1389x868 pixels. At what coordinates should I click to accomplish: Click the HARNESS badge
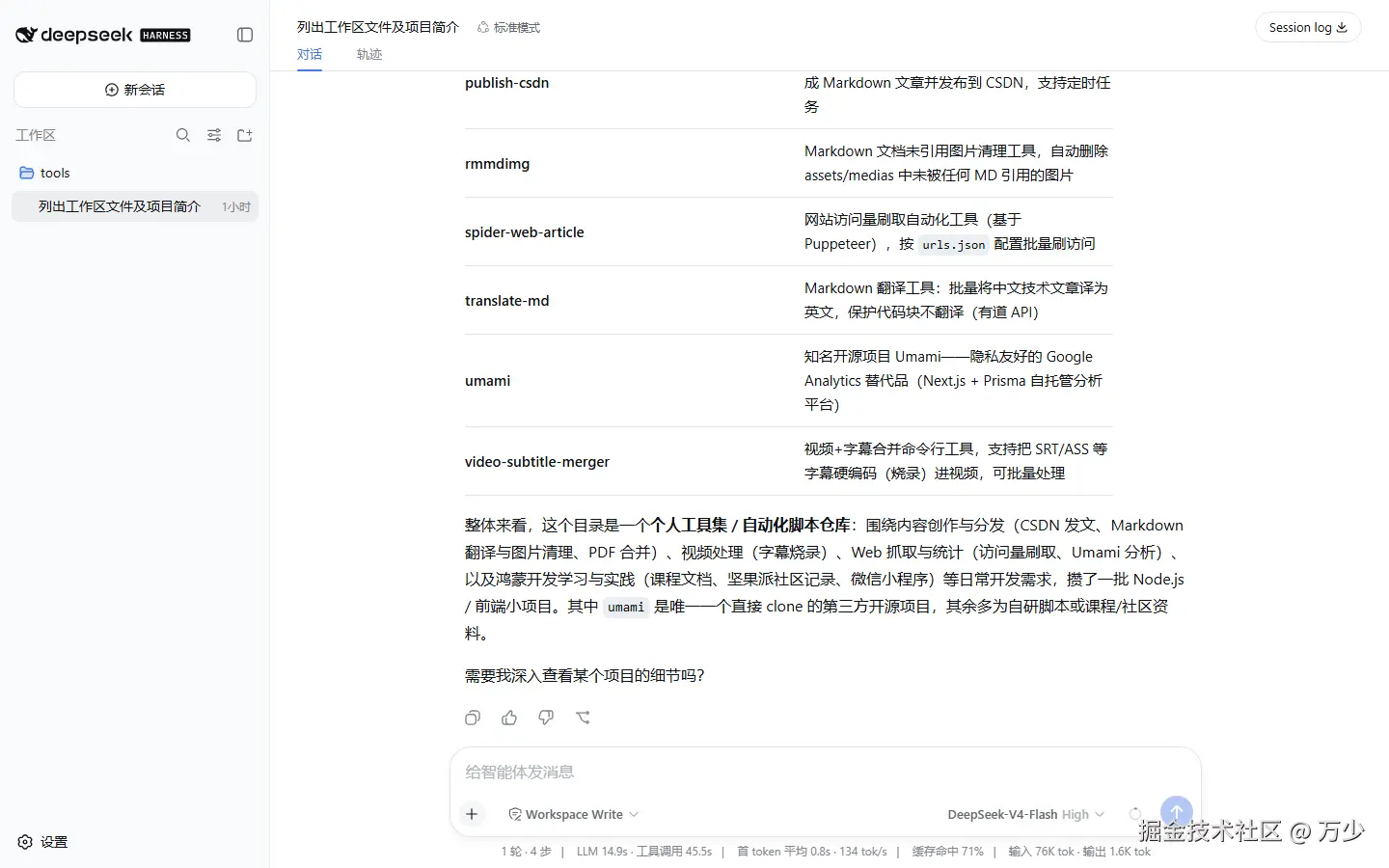[x=166, y=36]
